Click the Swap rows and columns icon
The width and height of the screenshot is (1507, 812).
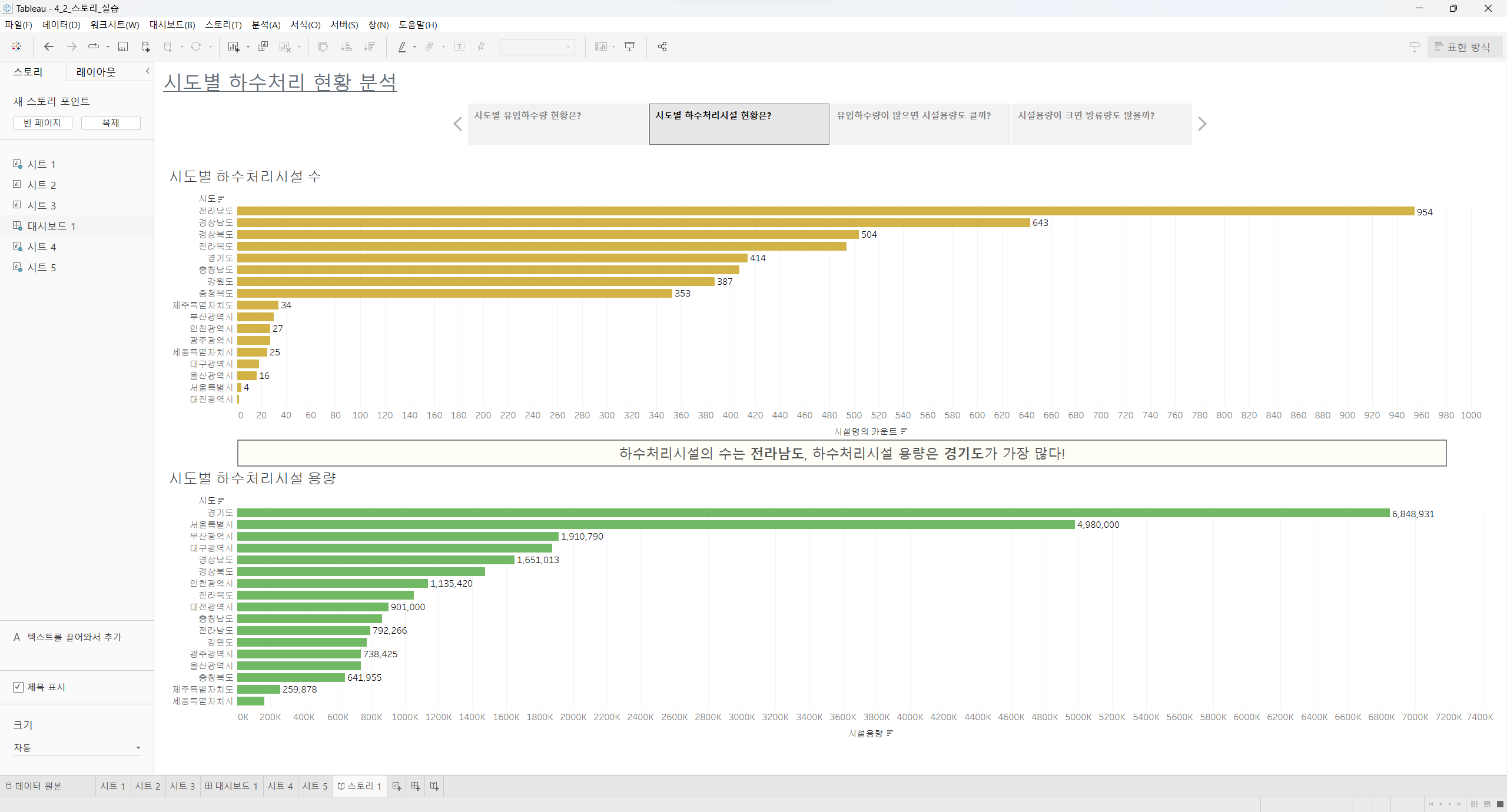point(323,46)
